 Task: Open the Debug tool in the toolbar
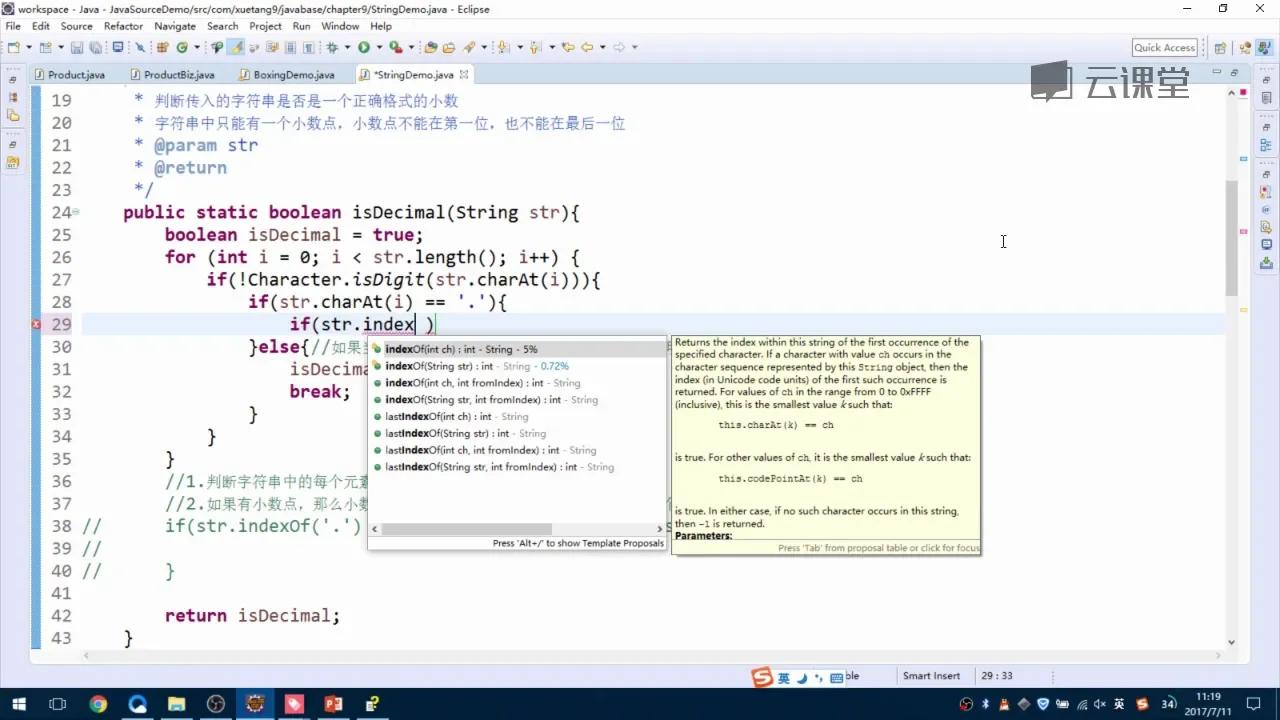tap(331, 47)
